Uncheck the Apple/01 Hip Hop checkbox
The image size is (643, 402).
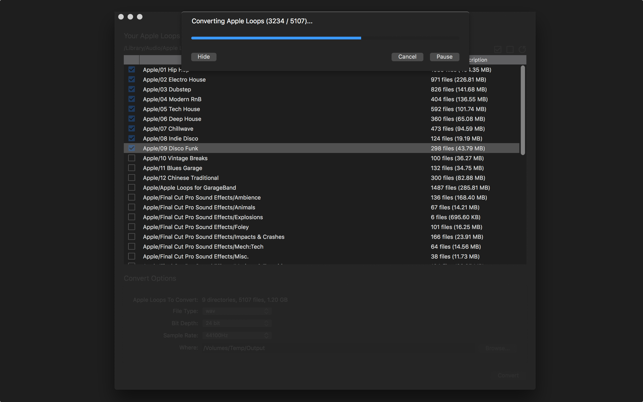pyautogui.click(x=132, y=70)
